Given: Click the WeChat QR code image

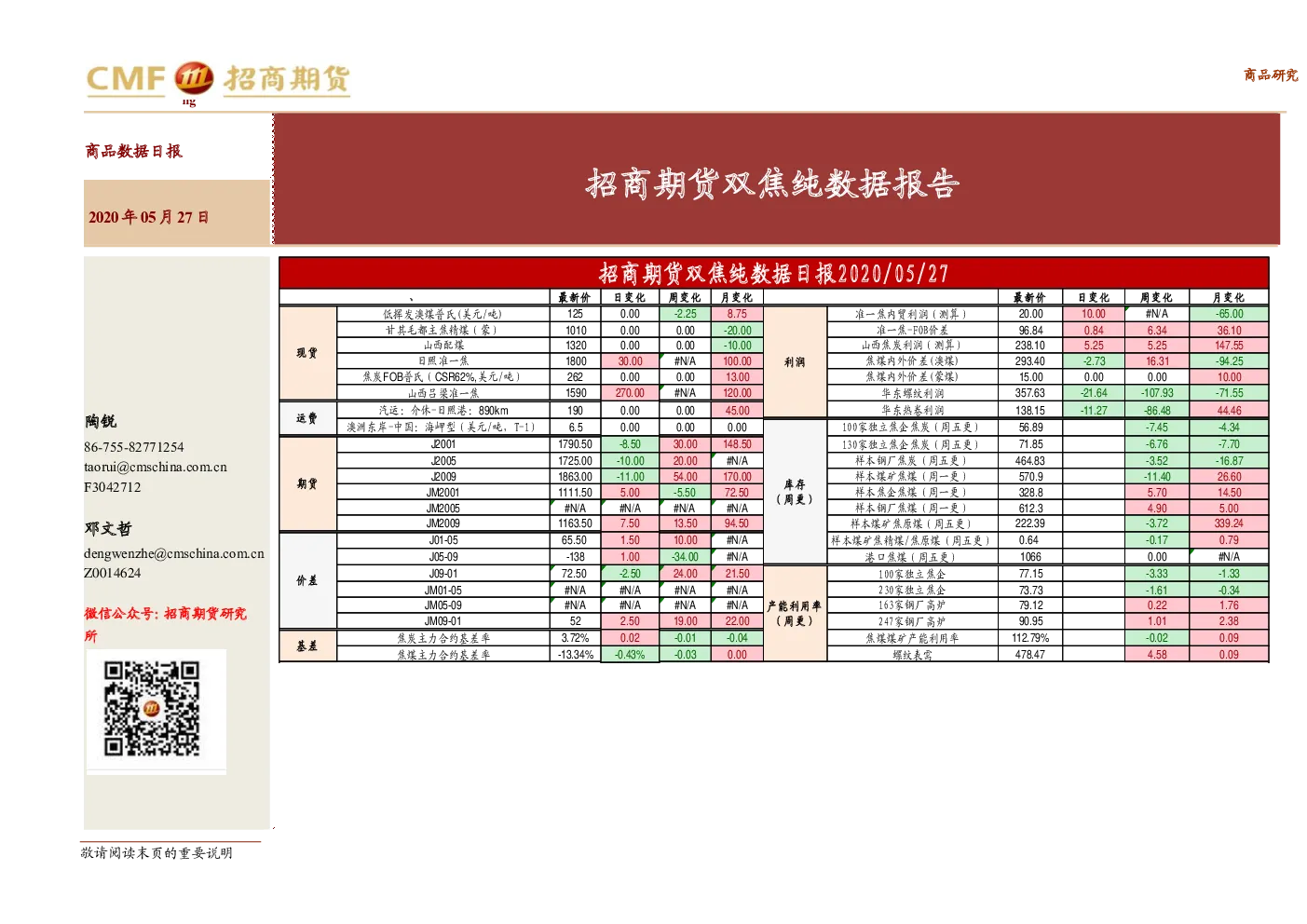Looking at the screenshot, I should pyautogui.click(x=152, y=708).
